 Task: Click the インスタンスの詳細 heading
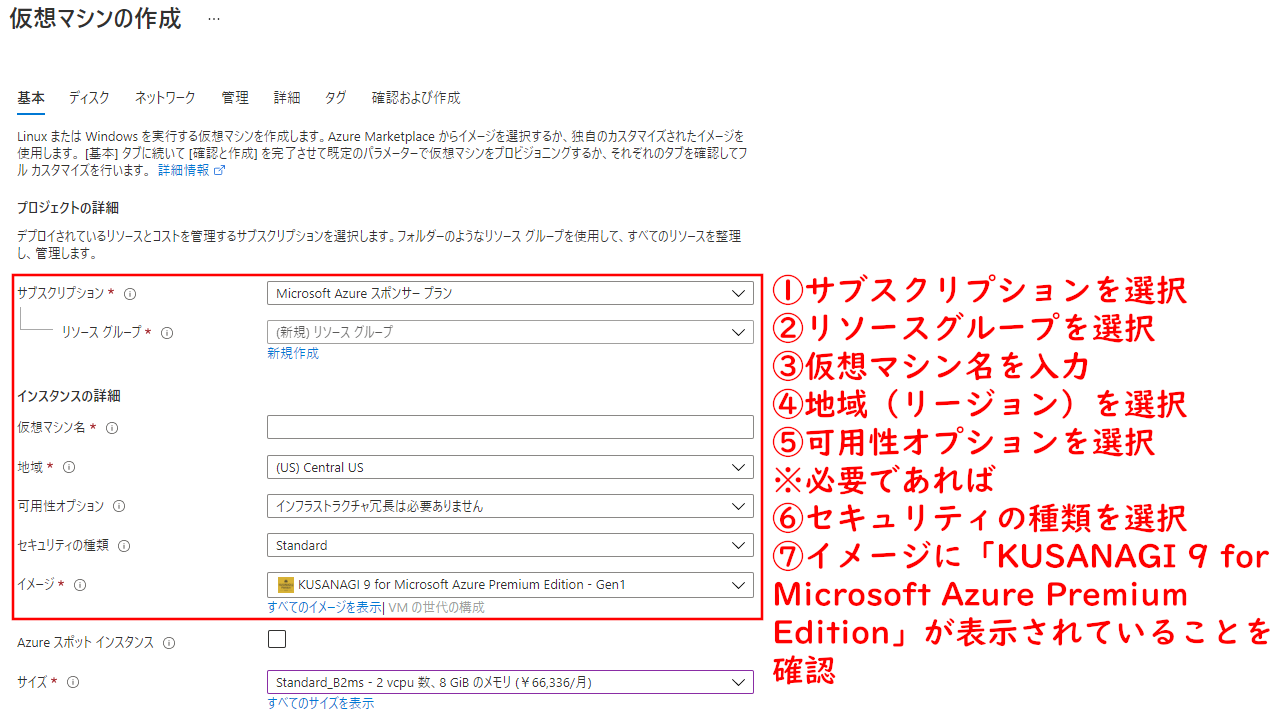pos(69,396)
